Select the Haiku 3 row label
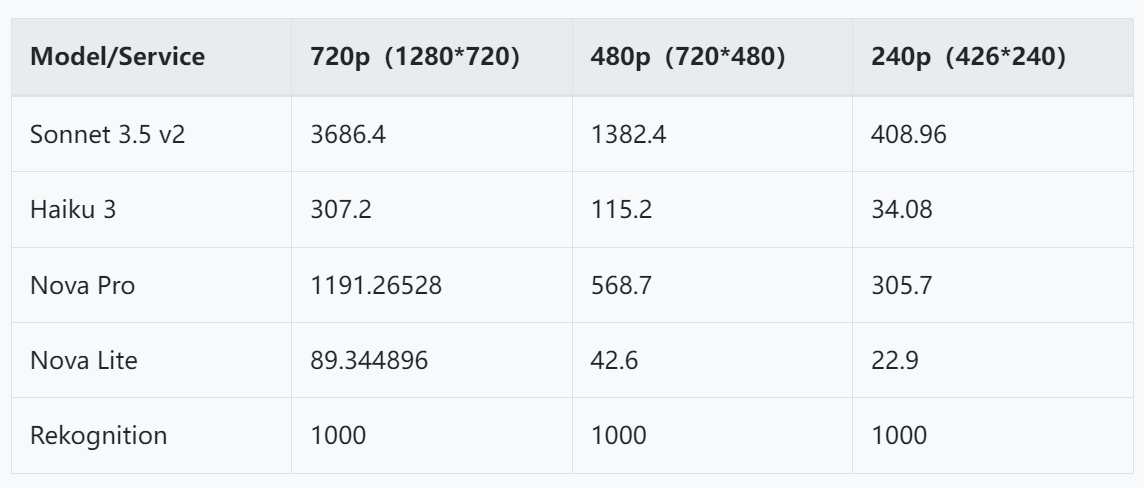The height and width of the screenshot is (488, 1144). click(x=73, y=209)
